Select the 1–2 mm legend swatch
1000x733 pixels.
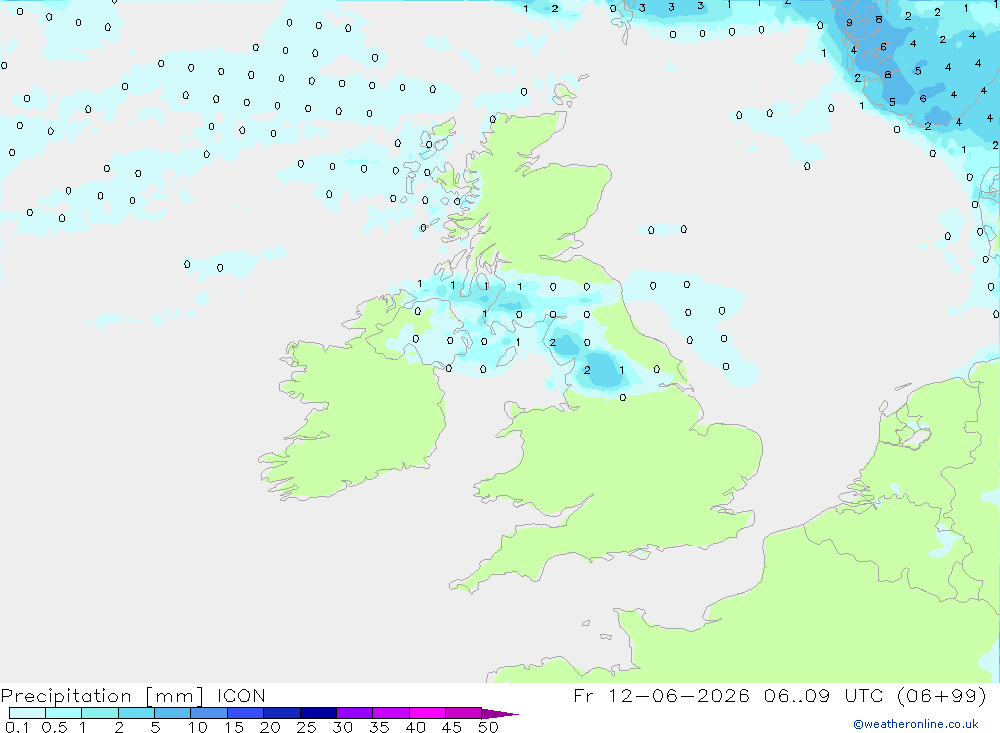100,713
